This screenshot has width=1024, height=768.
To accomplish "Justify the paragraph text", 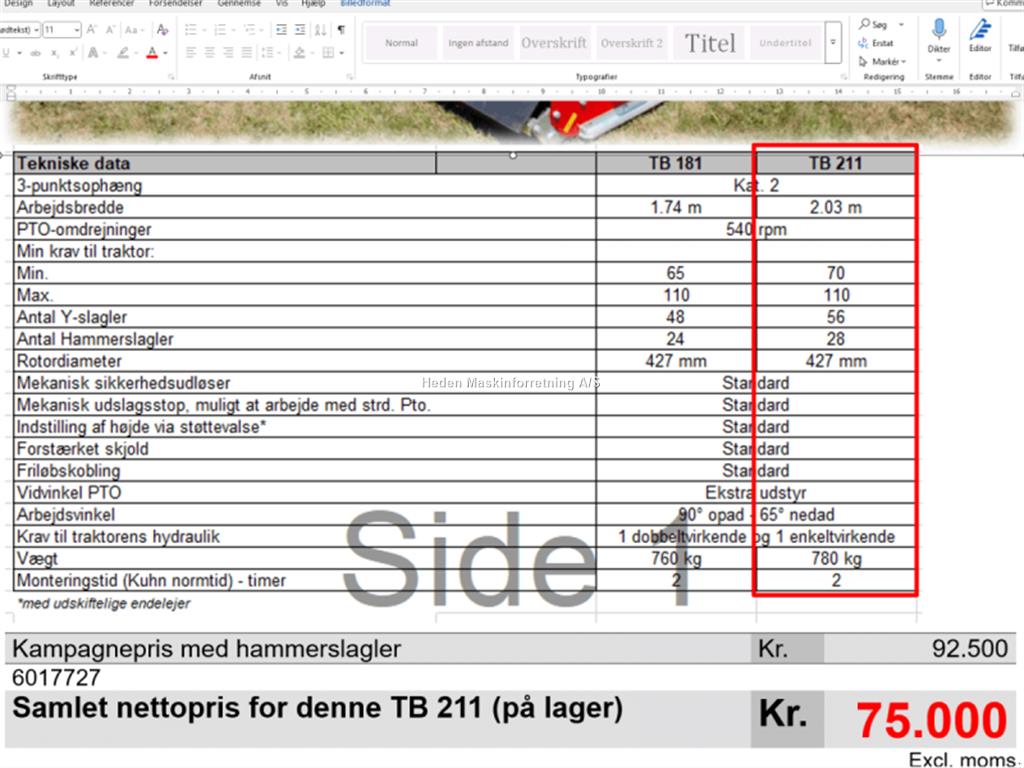I will point(248,52).
